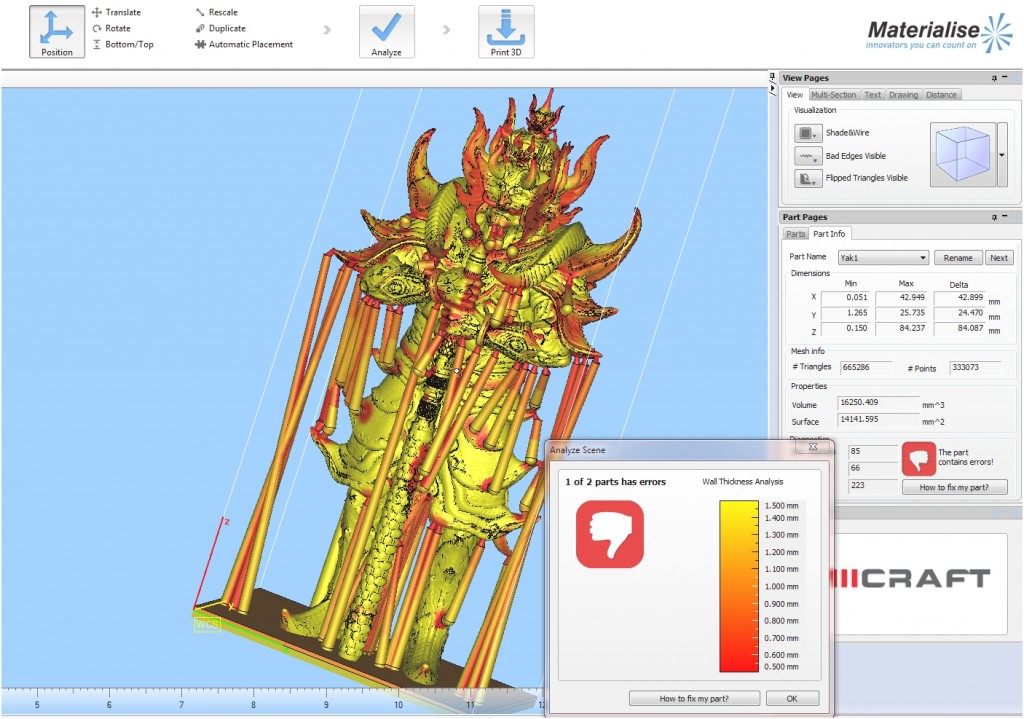1024x719 pixels.
Task: Open the Flipped Triangles Visible dropdown
Action: (x=808, y=178)
